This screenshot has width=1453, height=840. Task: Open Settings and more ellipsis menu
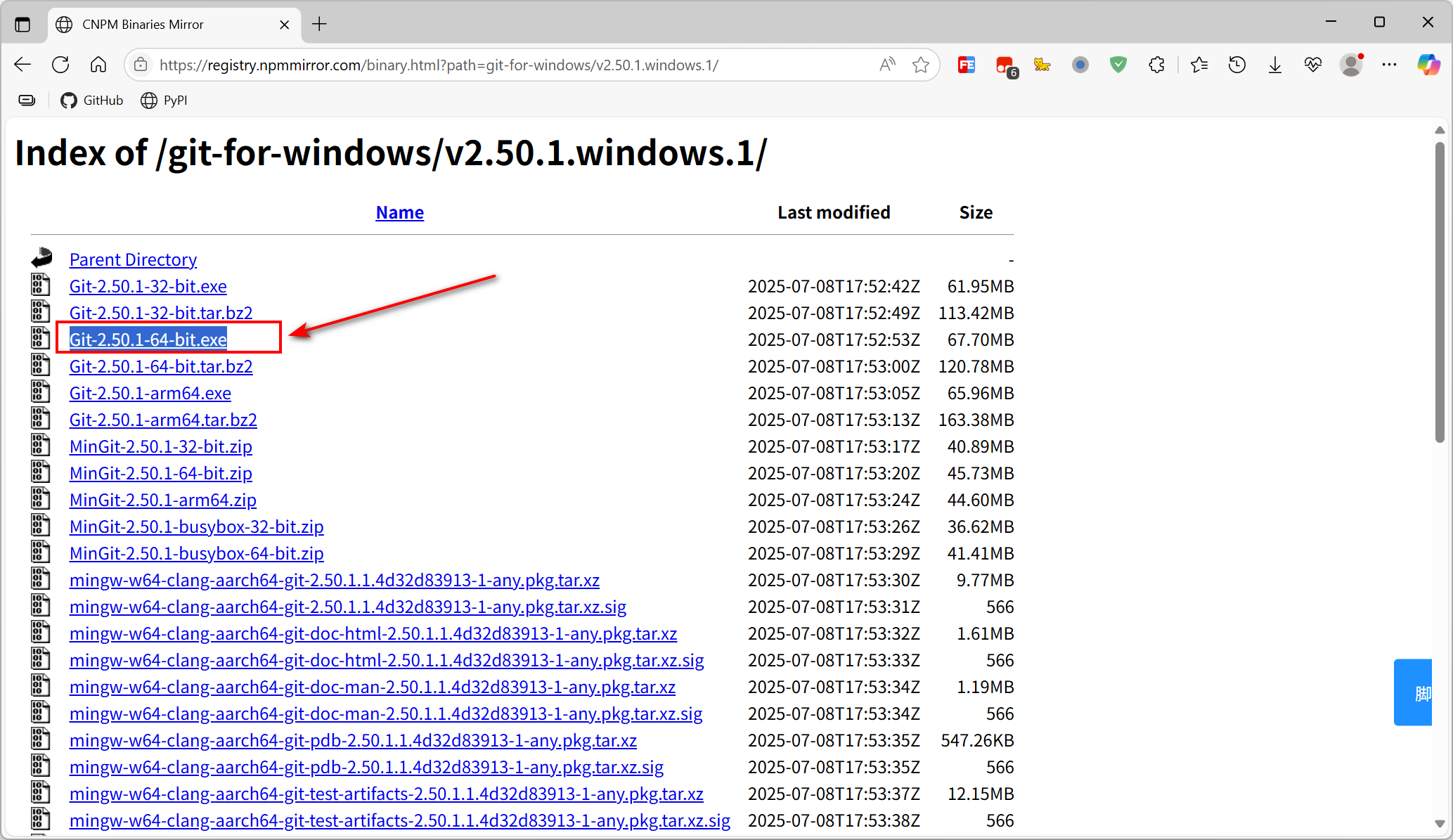pyautogui.click(x=1389, y=65)
